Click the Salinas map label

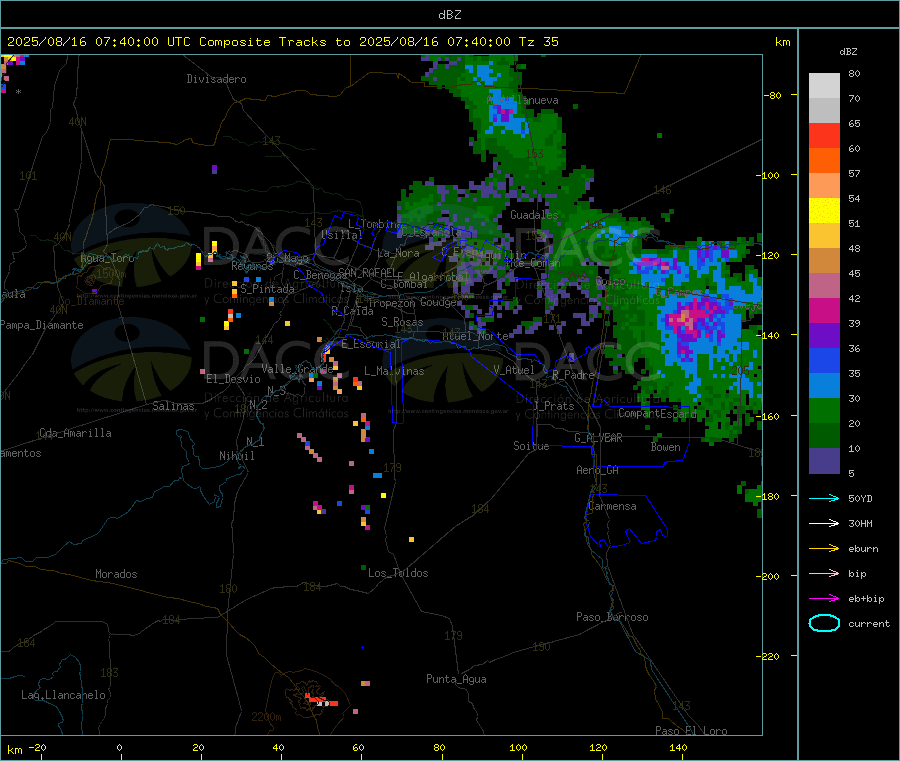tap(173, 406)
